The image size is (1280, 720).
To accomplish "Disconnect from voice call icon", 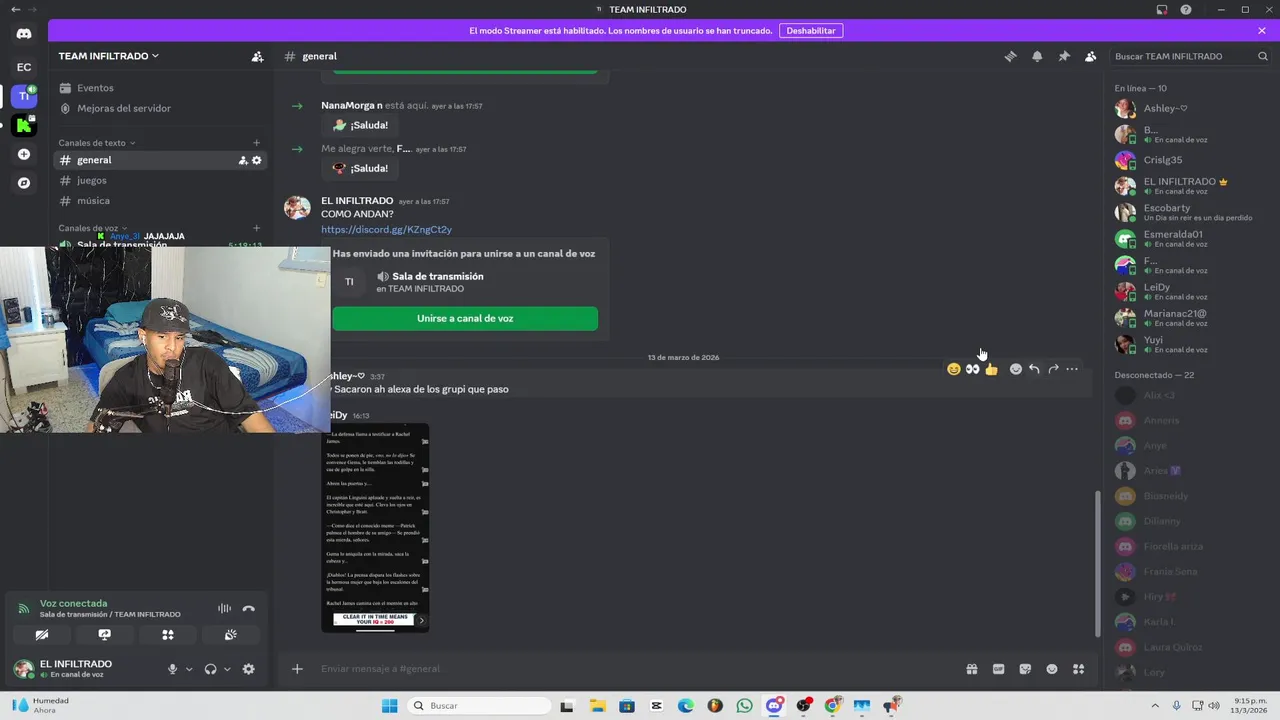I will [249, 608].
